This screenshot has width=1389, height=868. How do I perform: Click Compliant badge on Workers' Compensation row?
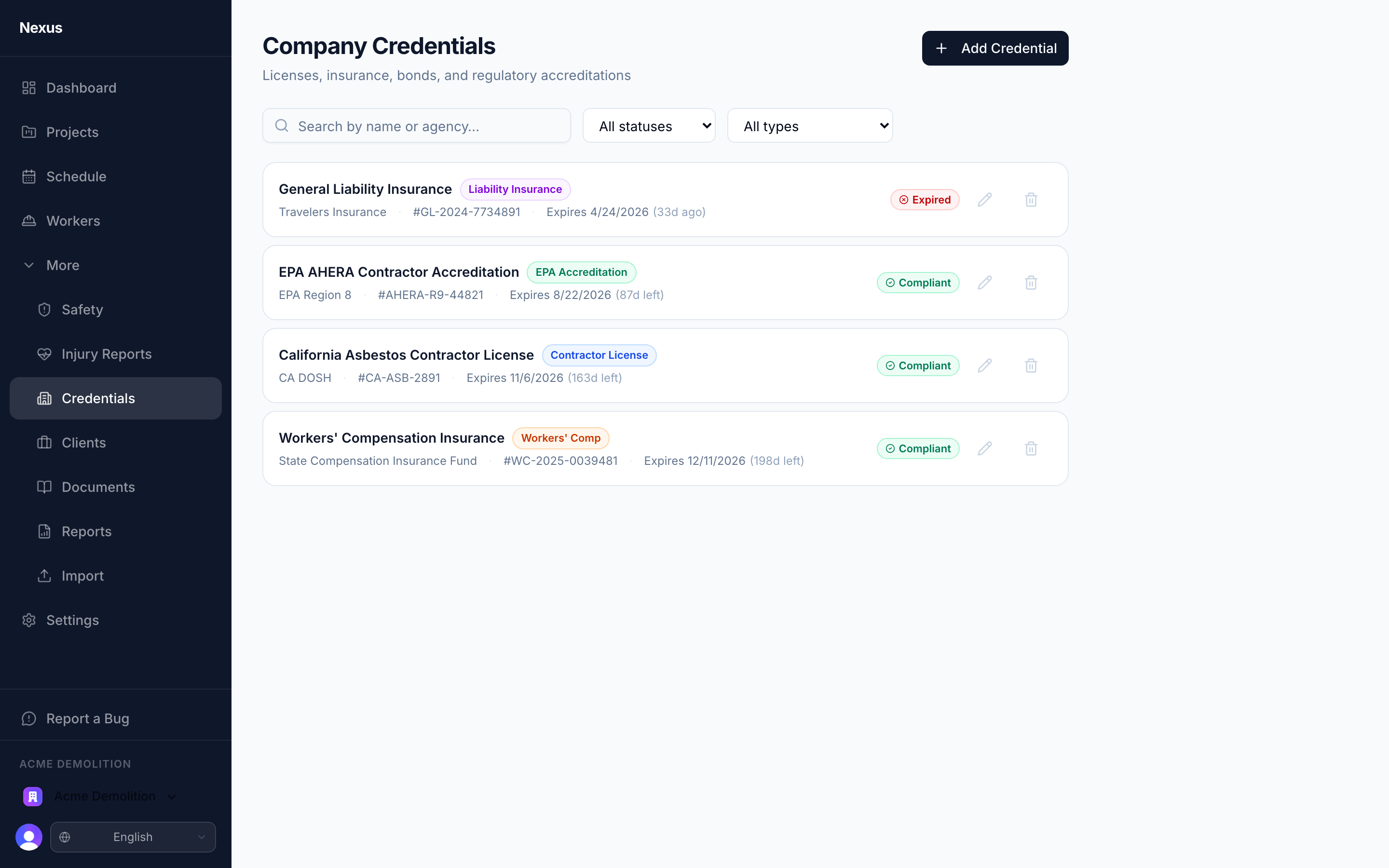pyautogui.click(x=918, y=448)
